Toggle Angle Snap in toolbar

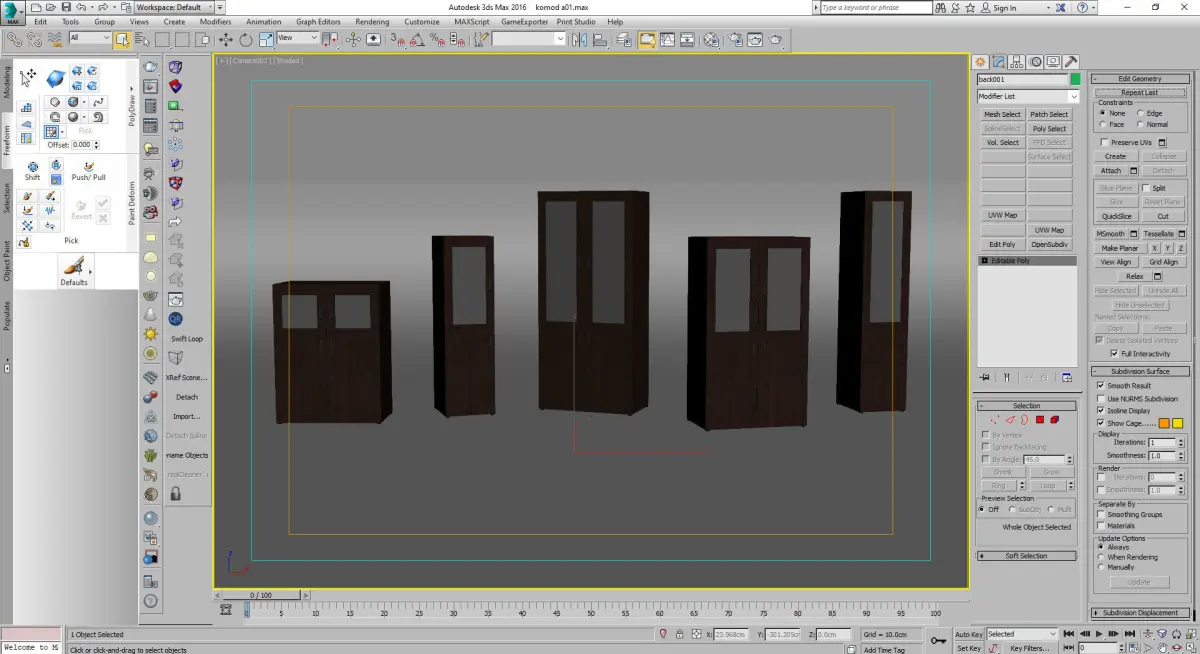coord(418,40)
